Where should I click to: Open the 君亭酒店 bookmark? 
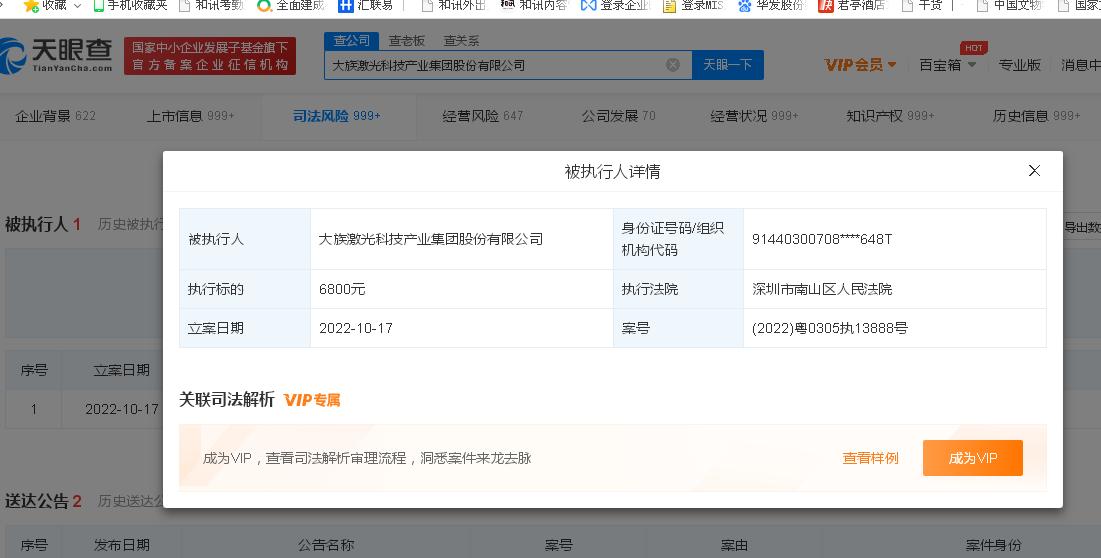point(852,6)
